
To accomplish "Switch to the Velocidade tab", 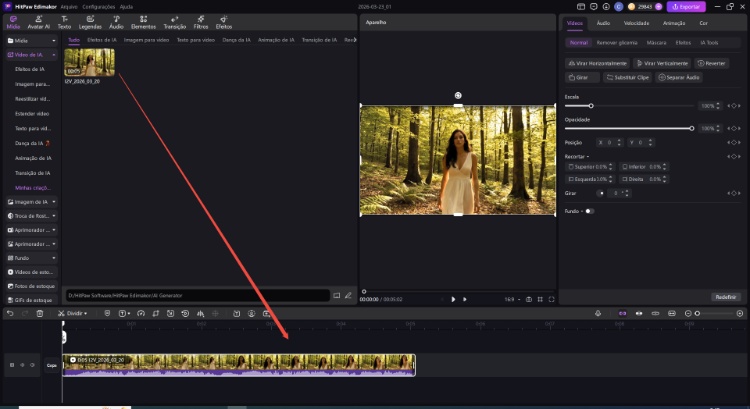I will click(636, 23).
